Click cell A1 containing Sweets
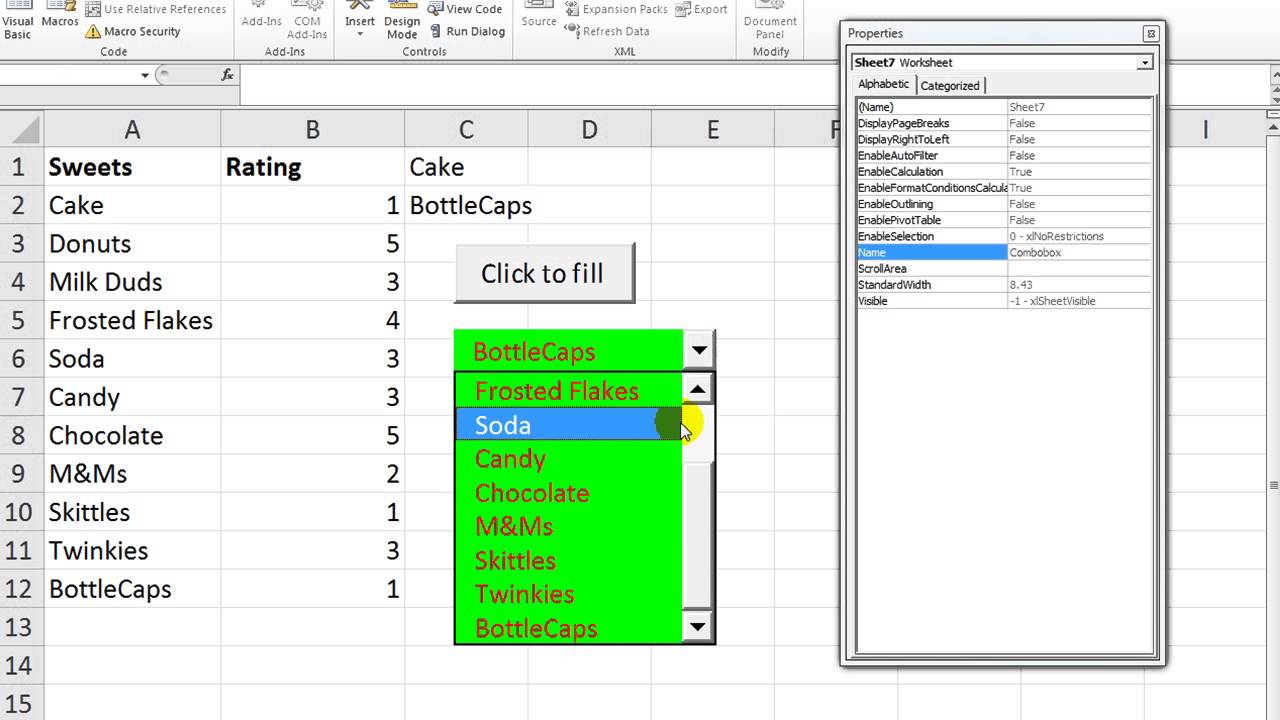 [132, 166]
